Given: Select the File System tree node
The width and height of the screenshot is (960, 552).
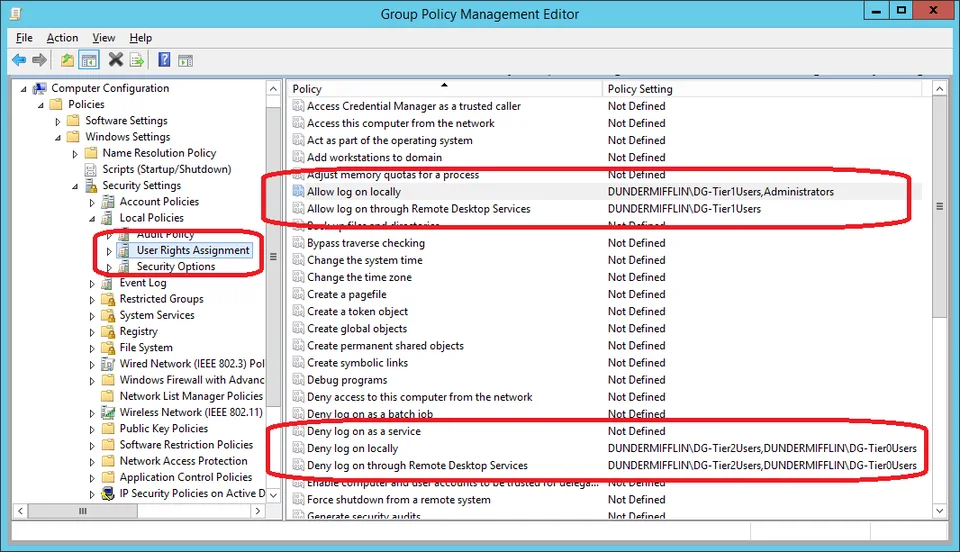Looking at the screenshot, I should 146,348.
